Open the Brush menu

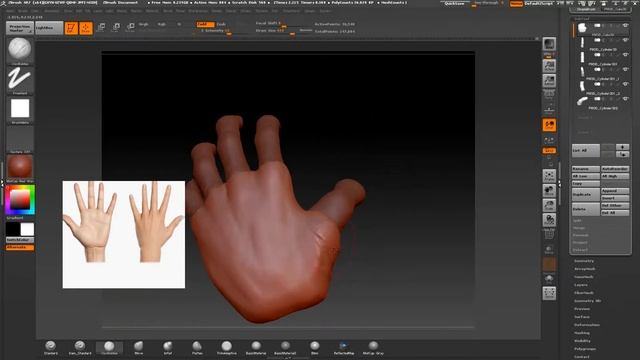(x=23, y=11)
